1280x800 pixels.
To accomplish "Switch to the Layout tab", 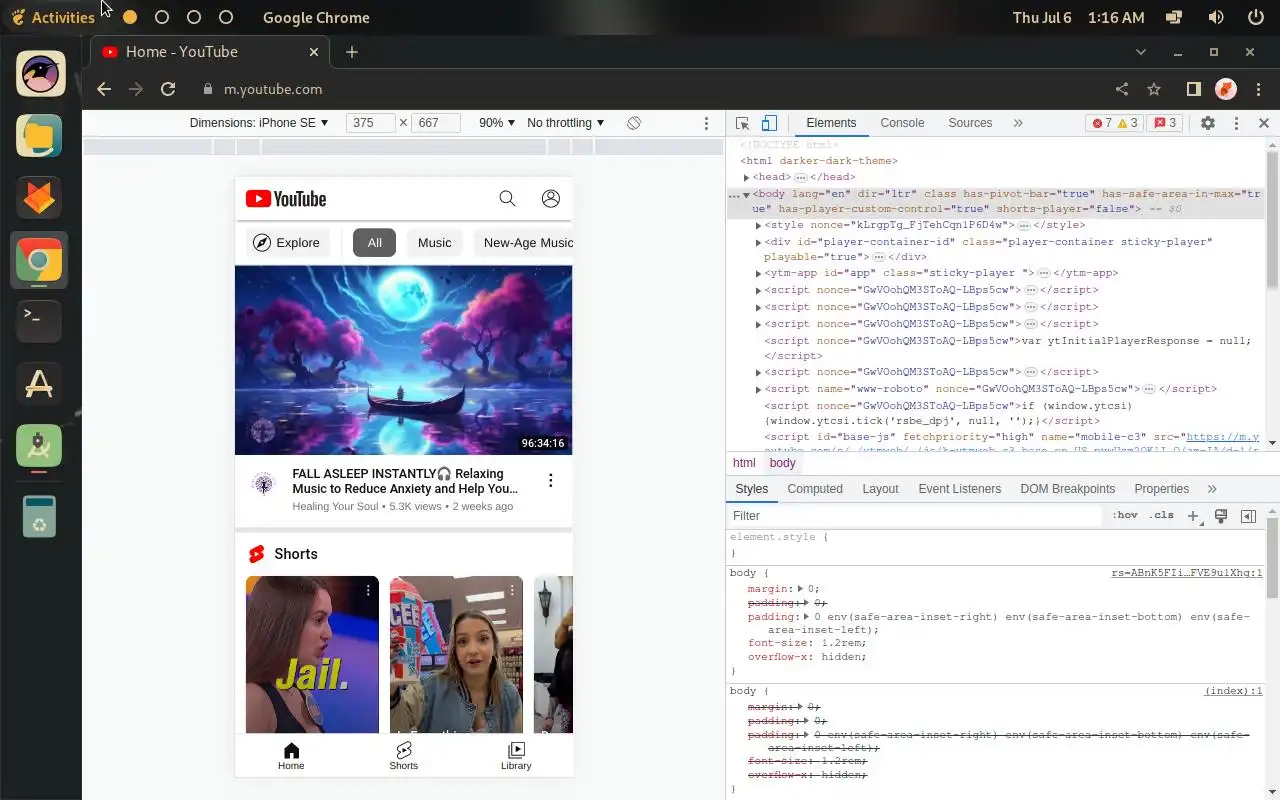I will click(x=880, y=489).
